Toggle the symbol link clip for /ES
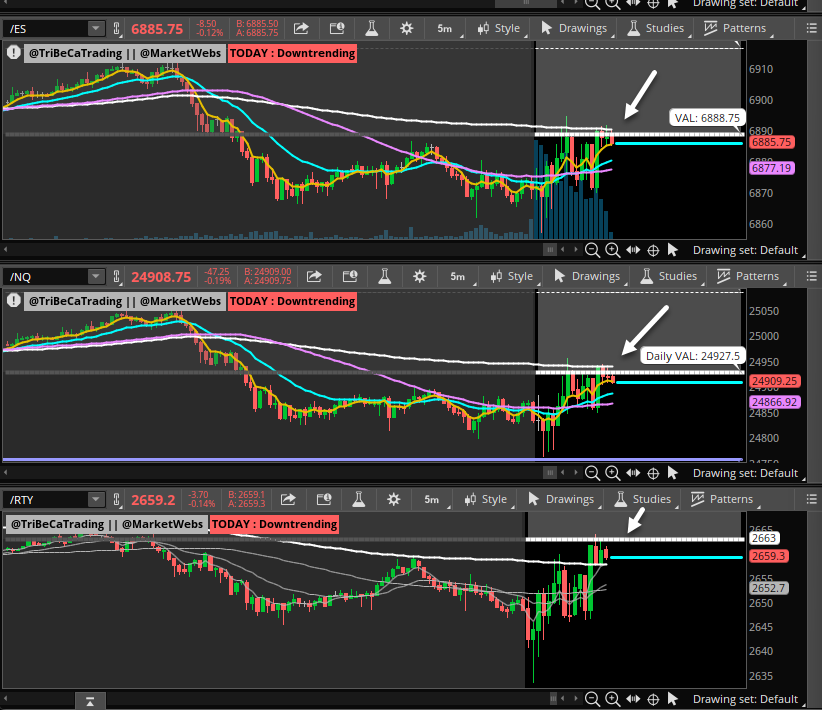The height and width of the screenshot is (710, 822). click(117, 28)
